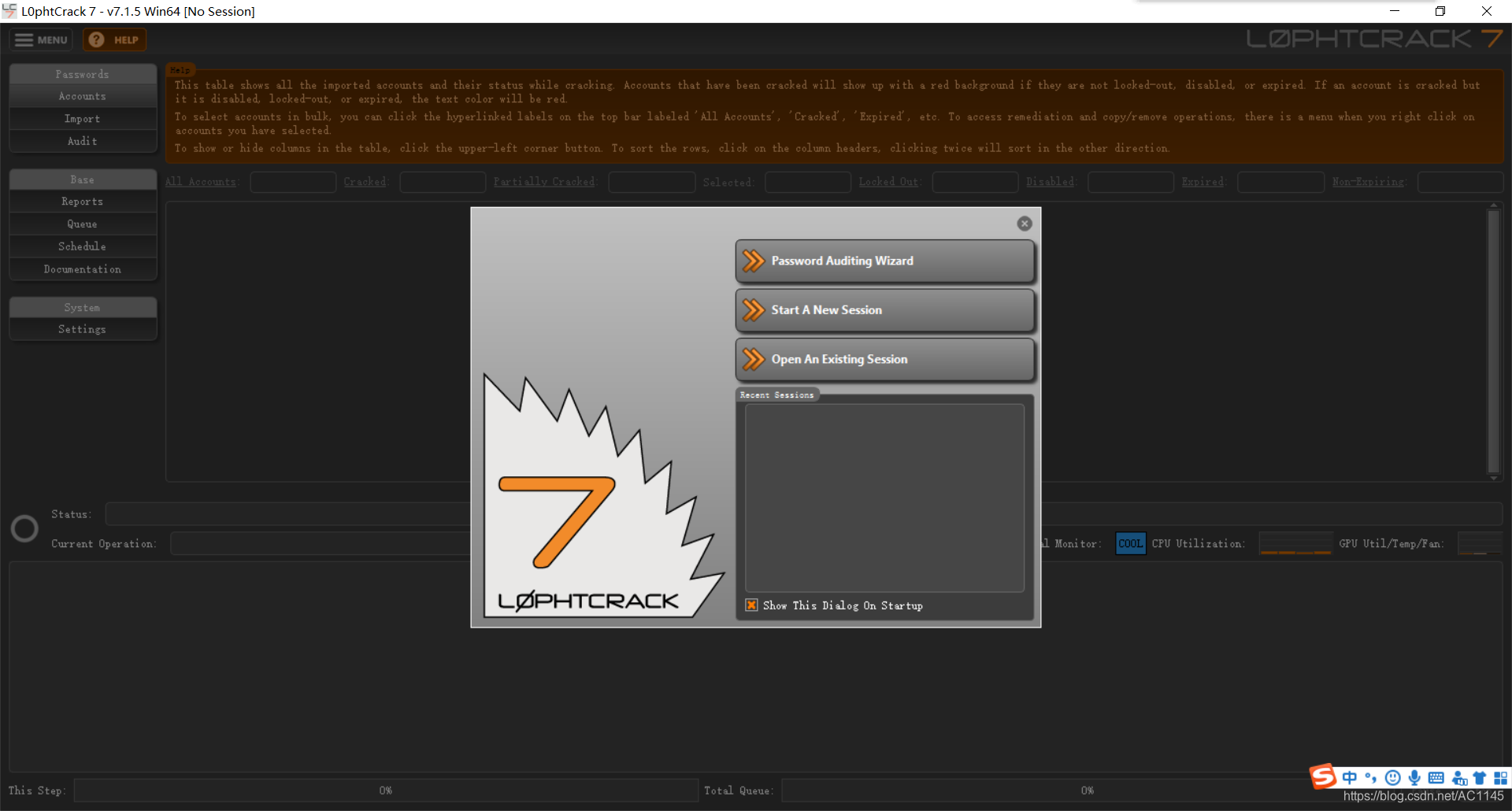Click the This Step progress bar
Image resolution: width=1512 pixels, height=811 pixels.
pyautogui.click(x=386, y=790)
